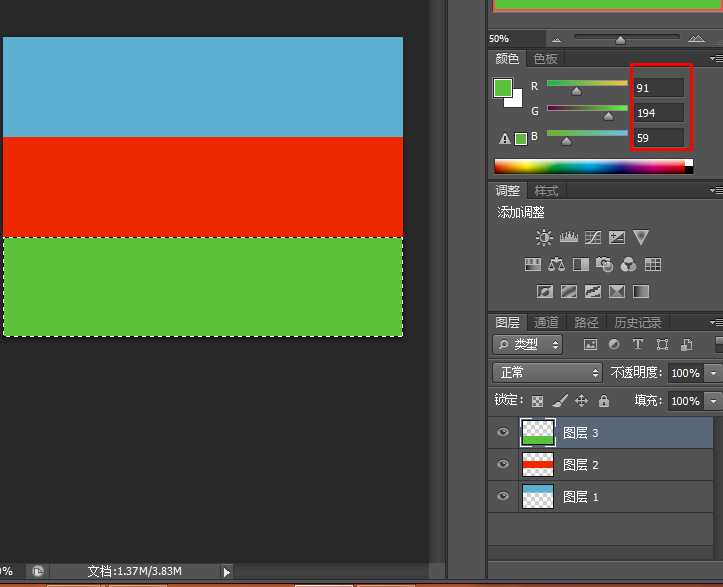Open the 类型 layer filter dropdown
The height and width of the screenshot is (587, 723).
click(527, 345)
